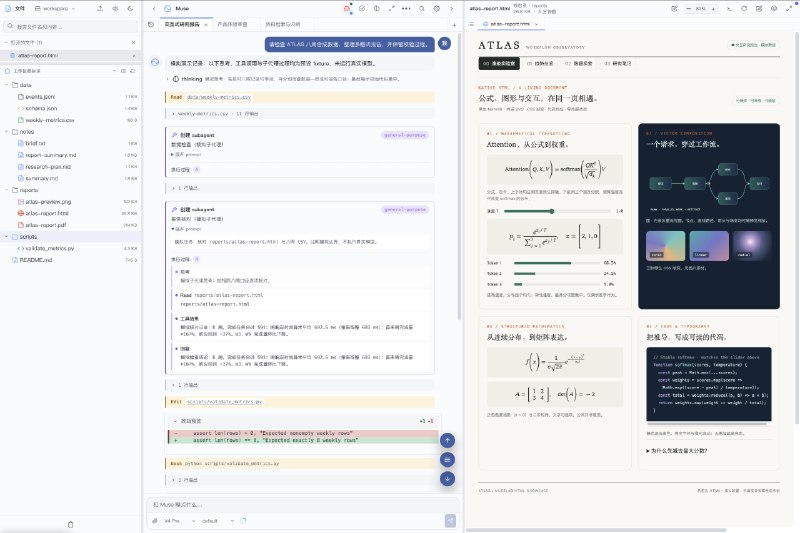Click the first subagent's general-purpose badge
The height and width of the screenshot is (533, 800).
(x=405, y=135)
